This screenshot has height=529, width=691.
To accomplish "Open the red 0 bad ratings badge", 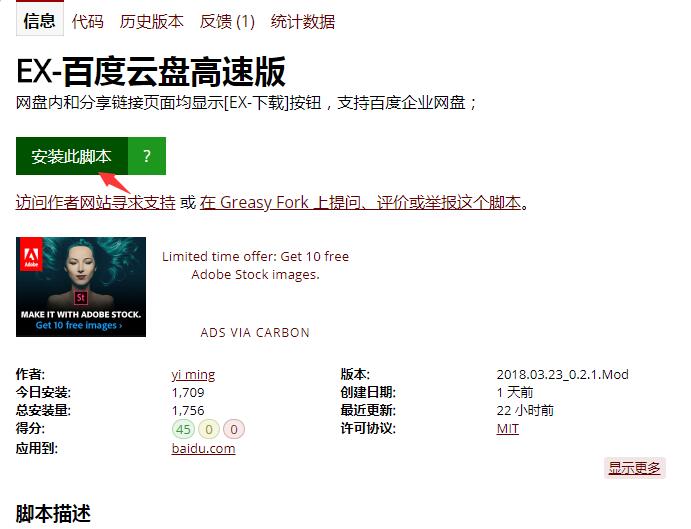I will click(234, 429).
